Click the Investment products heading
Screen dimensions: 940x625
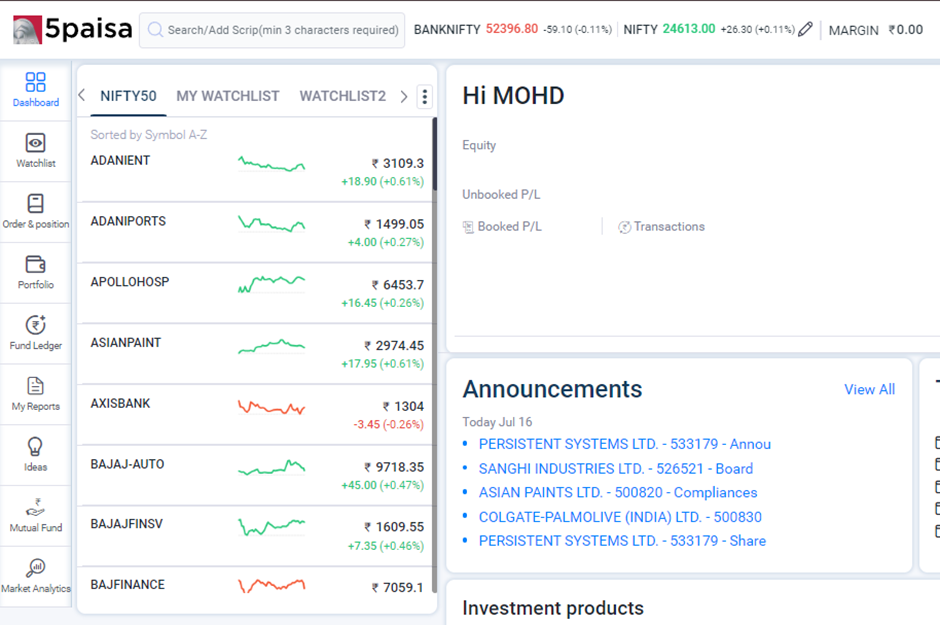pyautogui.click(x=553, y=608)
